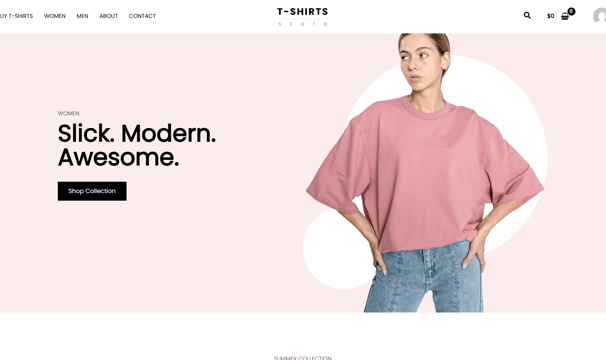Click the Shop Collection button
Image resolution: width=606 pixels, height=360 pixels.
[92, 191]
